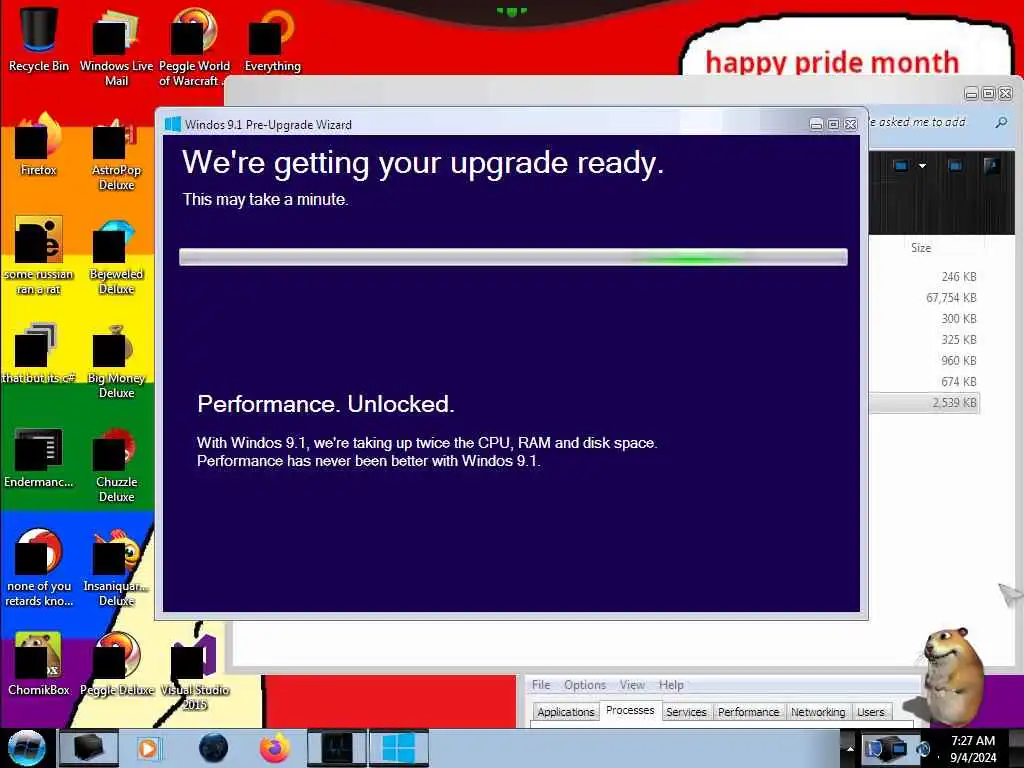Select the 'that but its c#' icon

38,353
